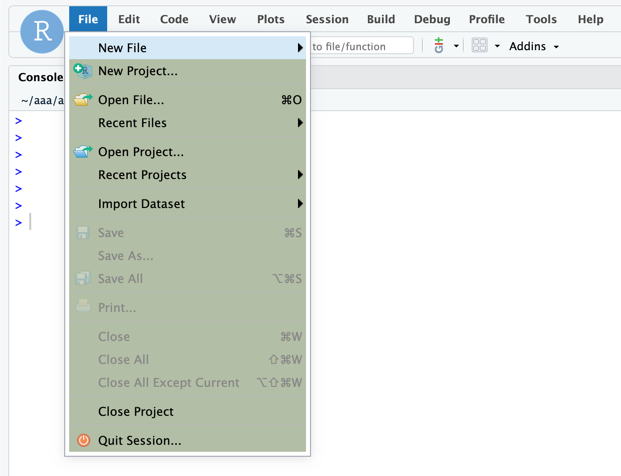Open the Profile menu
Viewport: 621px width, 476px height.
pos(487,19)
